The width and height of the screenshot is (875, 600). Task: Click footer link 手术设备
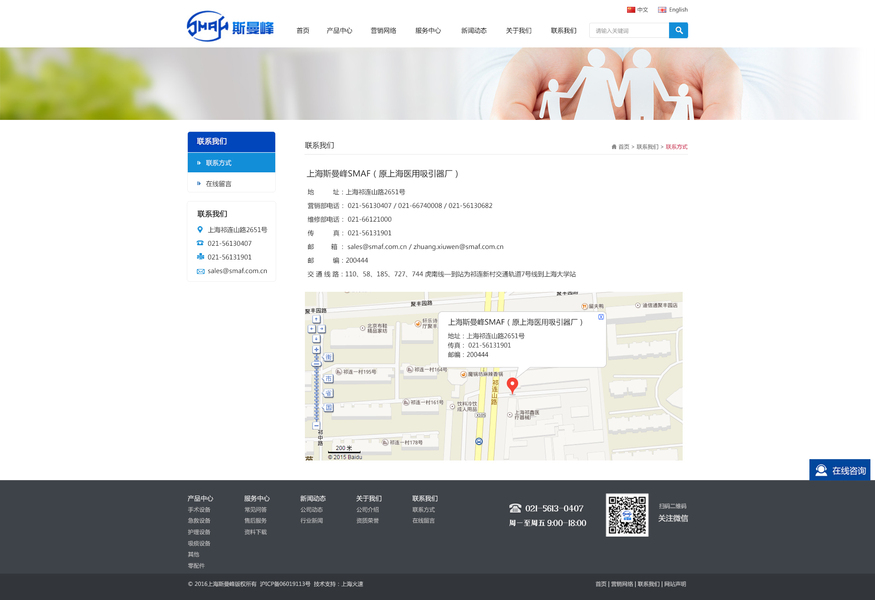[x=199, y=510]
